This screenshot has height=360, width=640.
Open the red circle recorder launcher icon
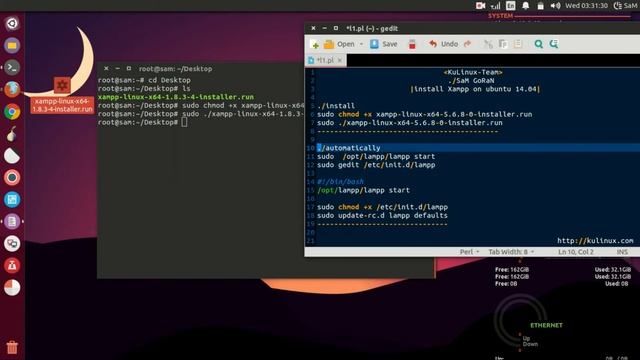[12, 178]
